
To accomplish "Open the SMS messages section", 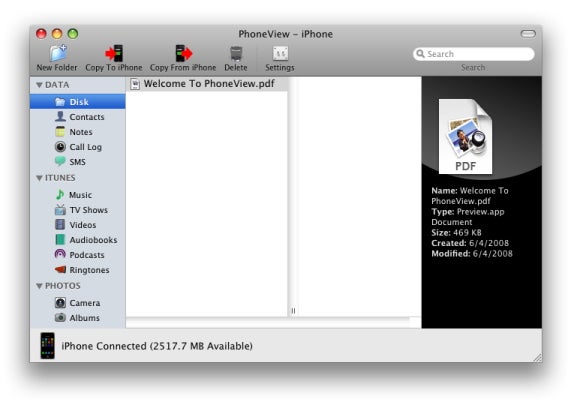I will tap(78, 162).
